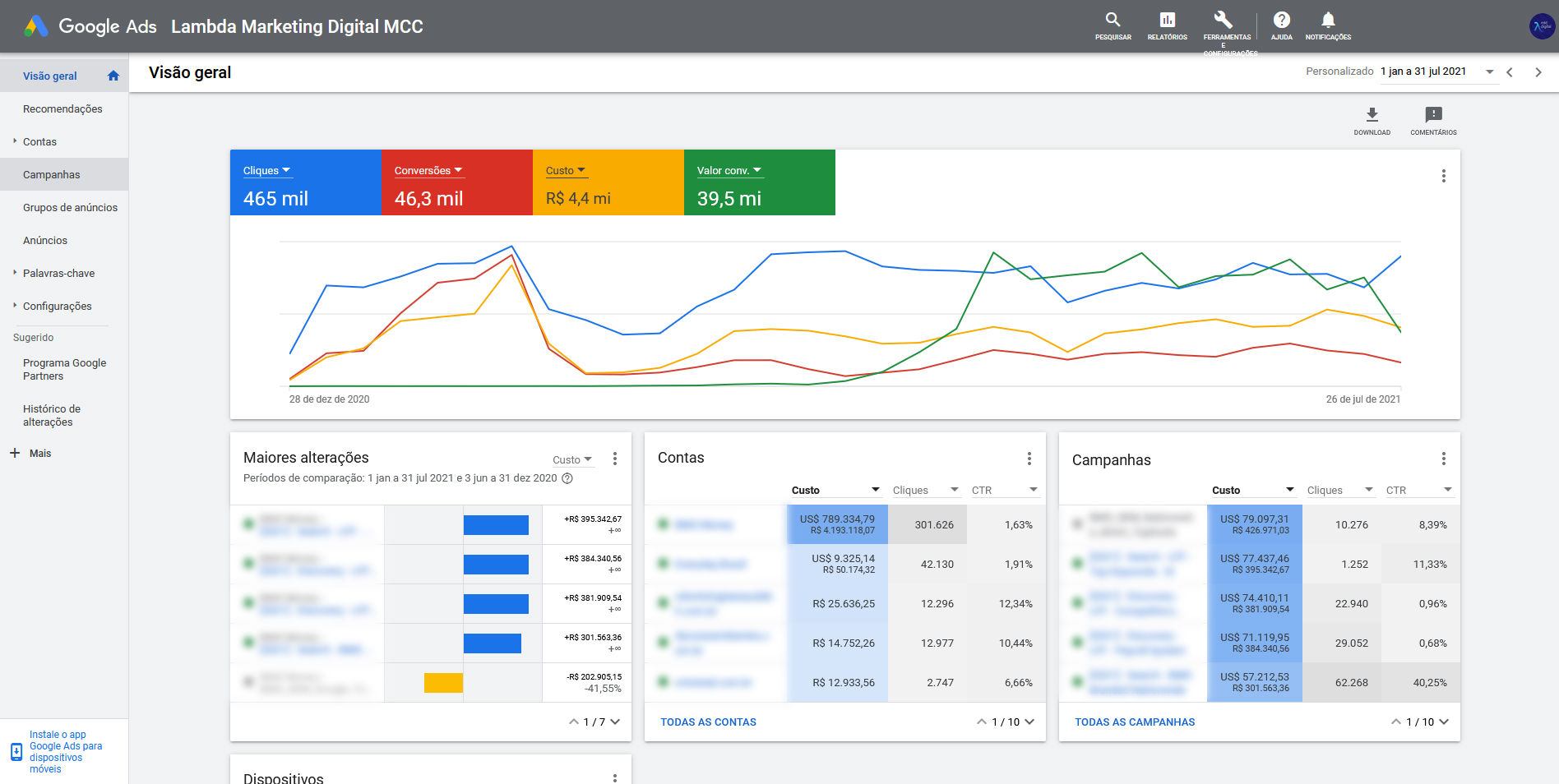Click Todas as contas link

tap(708, 722)
